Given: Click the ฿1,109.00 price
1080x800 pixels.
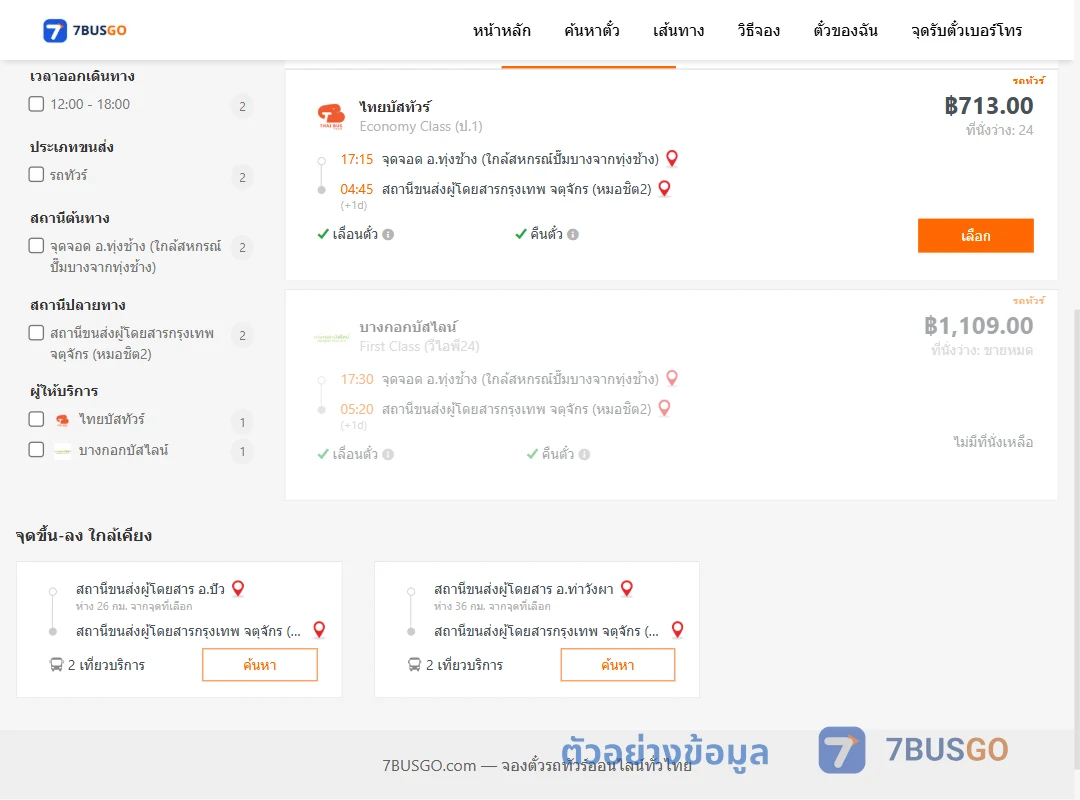Looking at the screenshot, I should [x=979, y=325].
